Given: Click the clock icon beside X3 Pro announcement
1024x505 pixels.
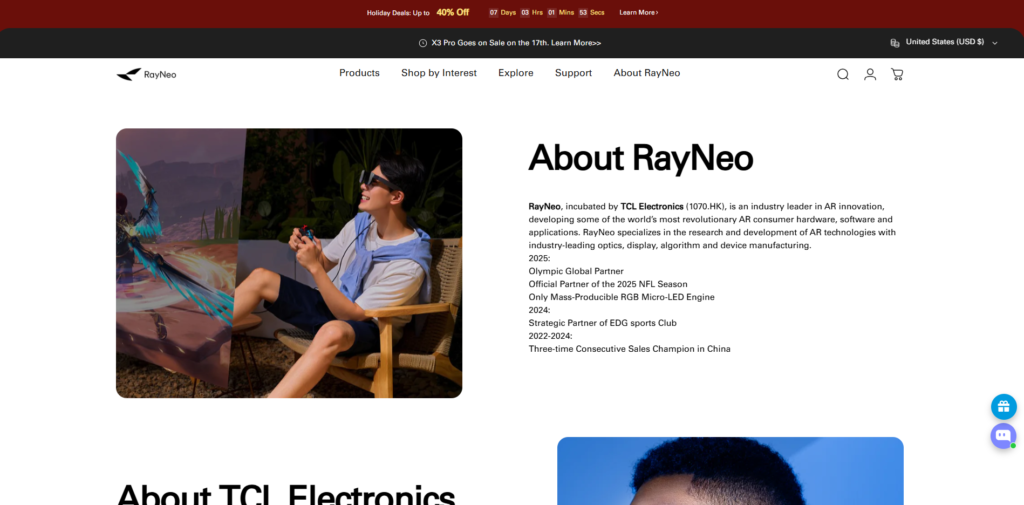Looking at the screenshot, I should coord(423,43).
